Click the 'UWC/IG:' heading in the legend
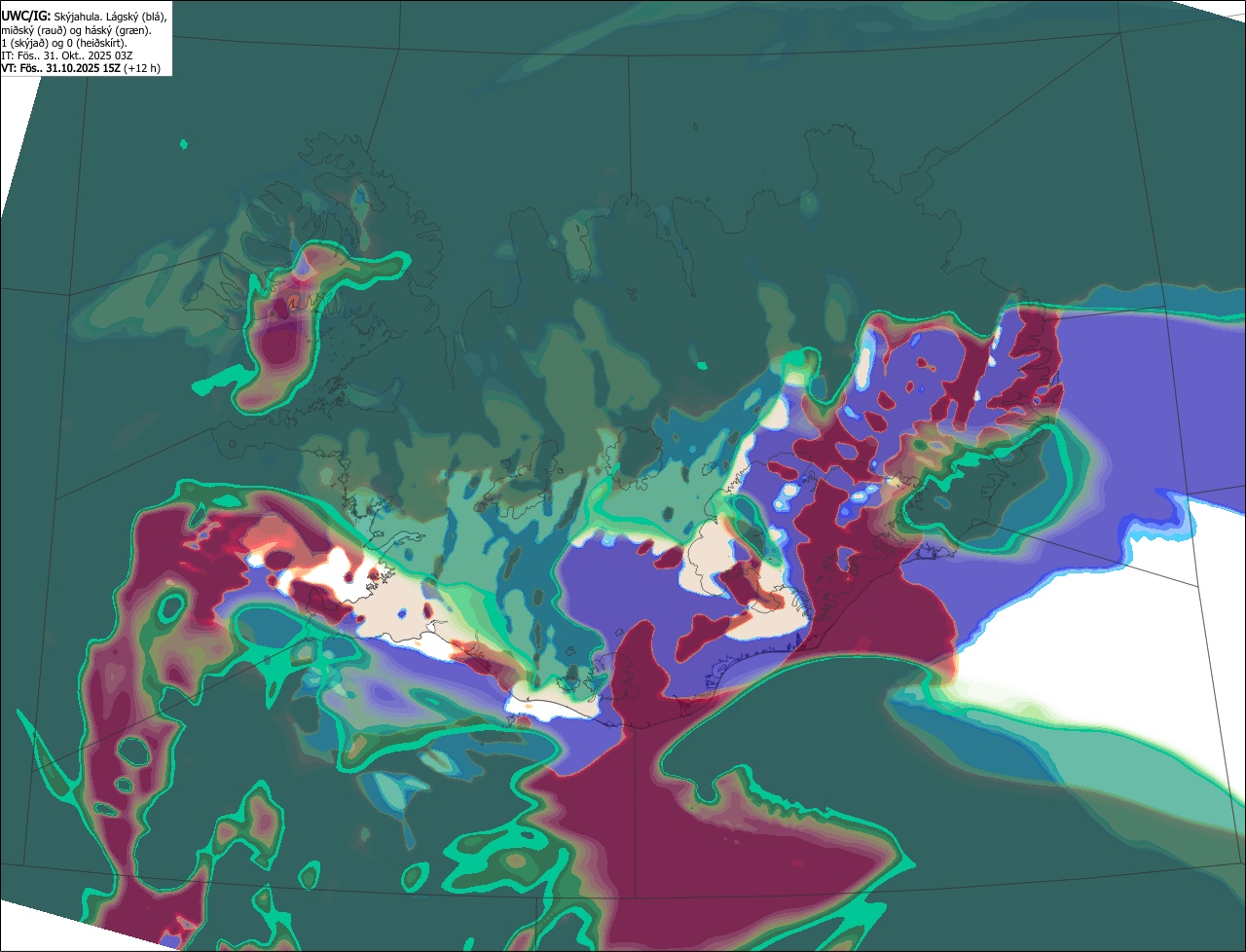This screenshot has width=1246, height=952. (x=25, y=17)
